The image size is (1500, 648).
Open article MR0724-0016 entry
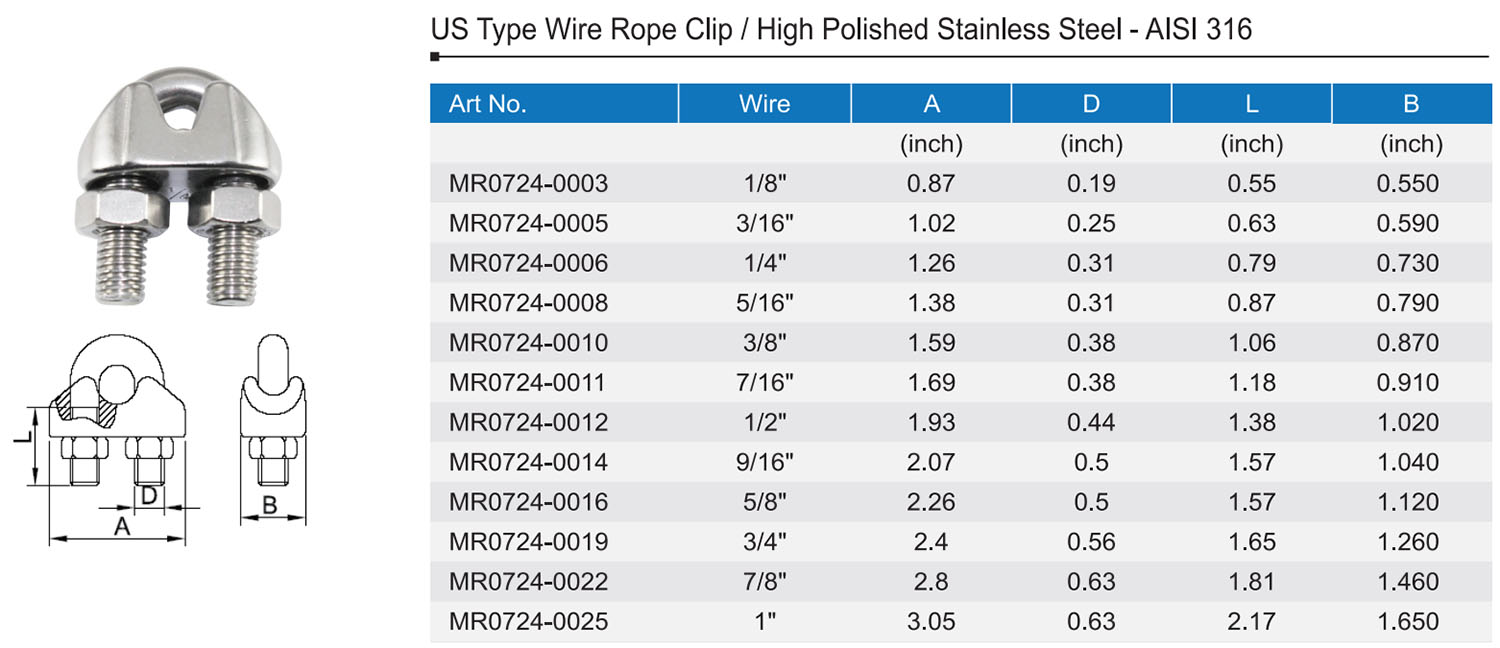(x=528, y=502)
